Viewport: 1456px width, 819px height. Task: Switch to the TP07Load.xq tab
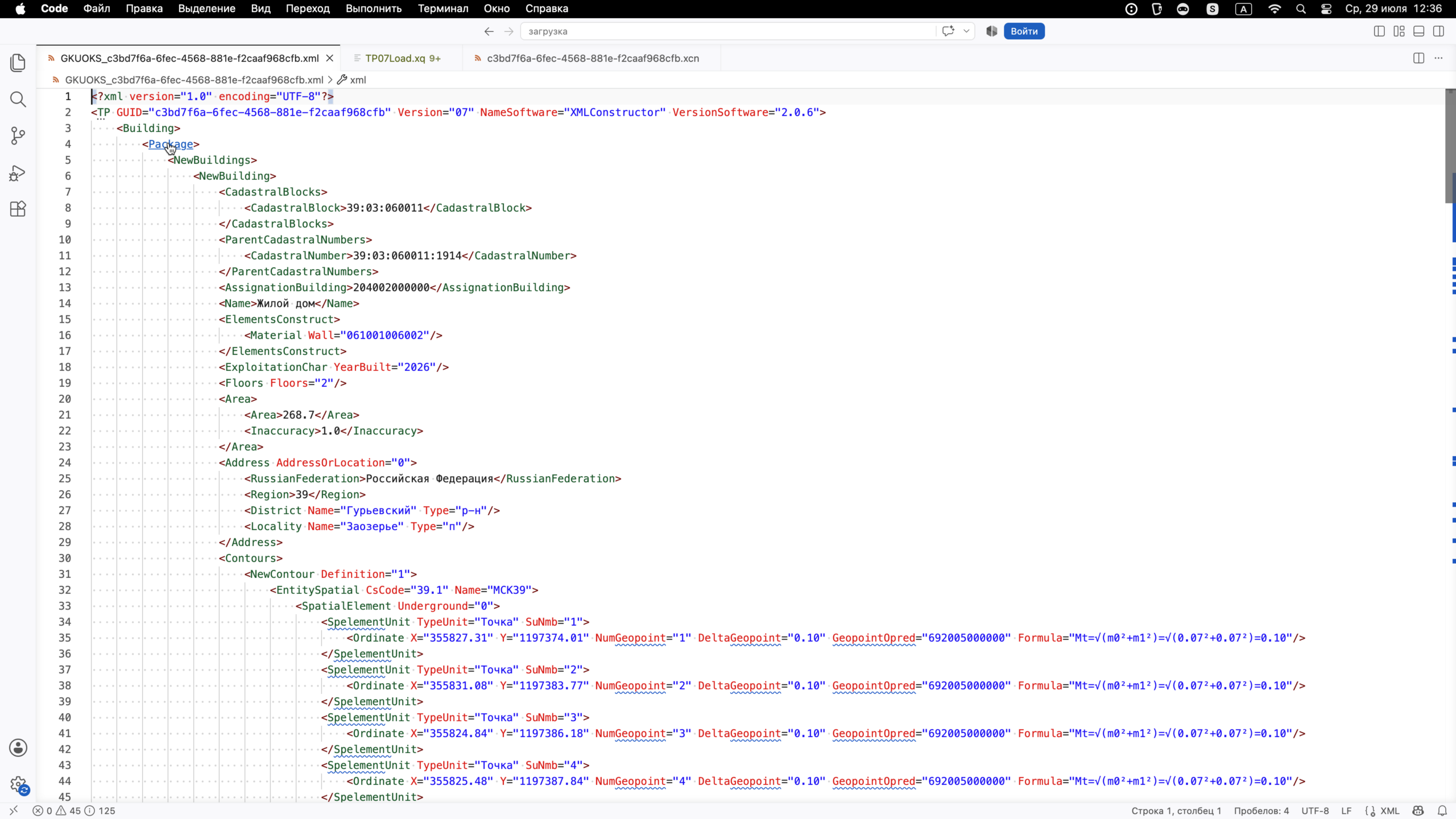[402, 58]
